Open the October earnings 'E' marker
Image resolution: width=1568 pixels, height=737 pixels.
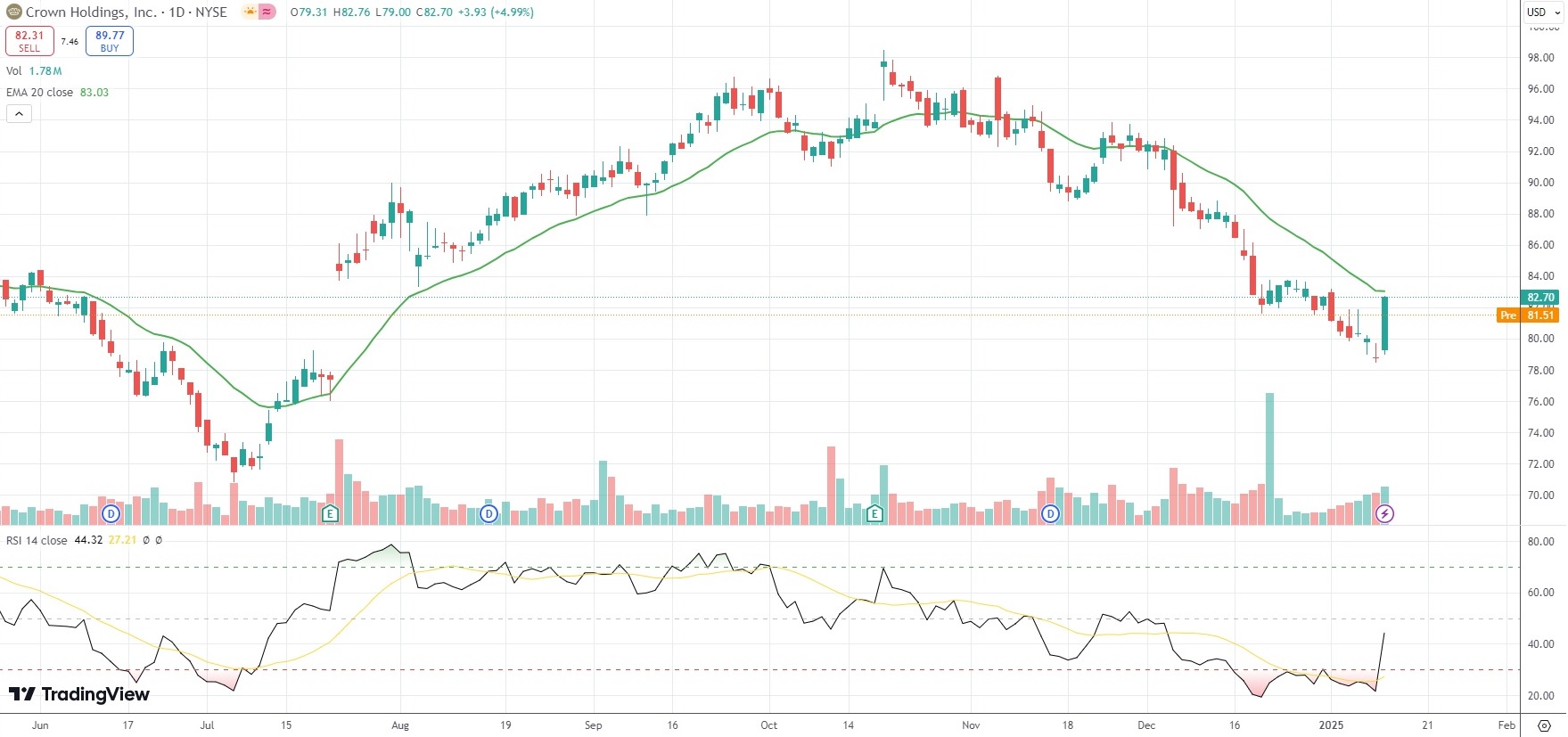[x=874, y=514]
